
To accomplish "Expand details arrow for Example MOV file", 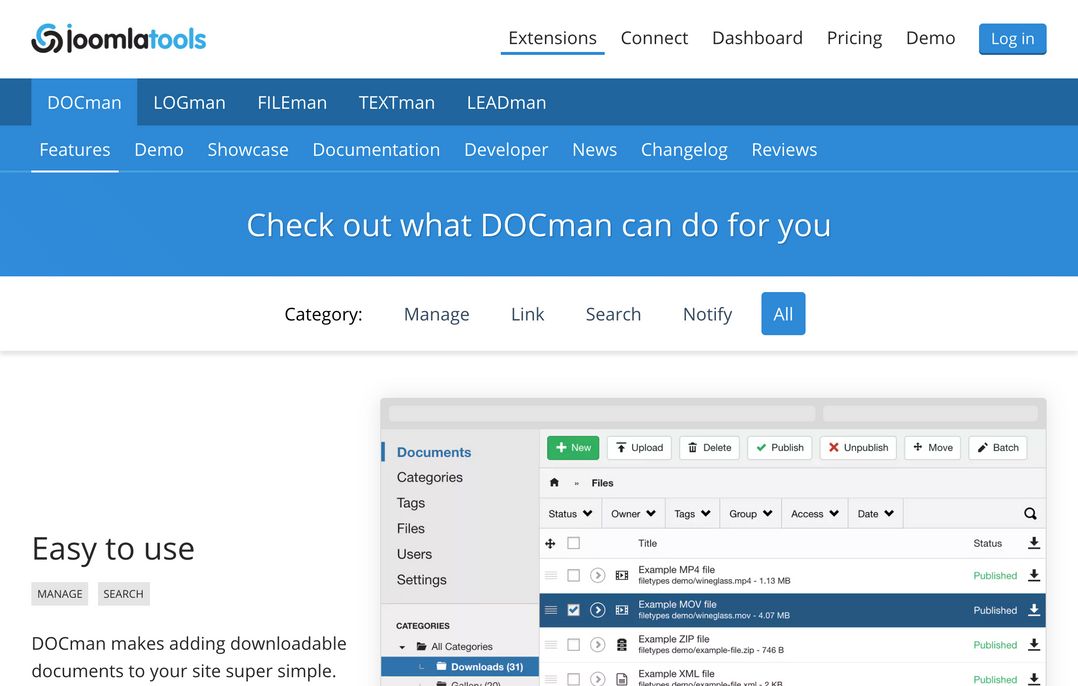I will pos(597,610).
